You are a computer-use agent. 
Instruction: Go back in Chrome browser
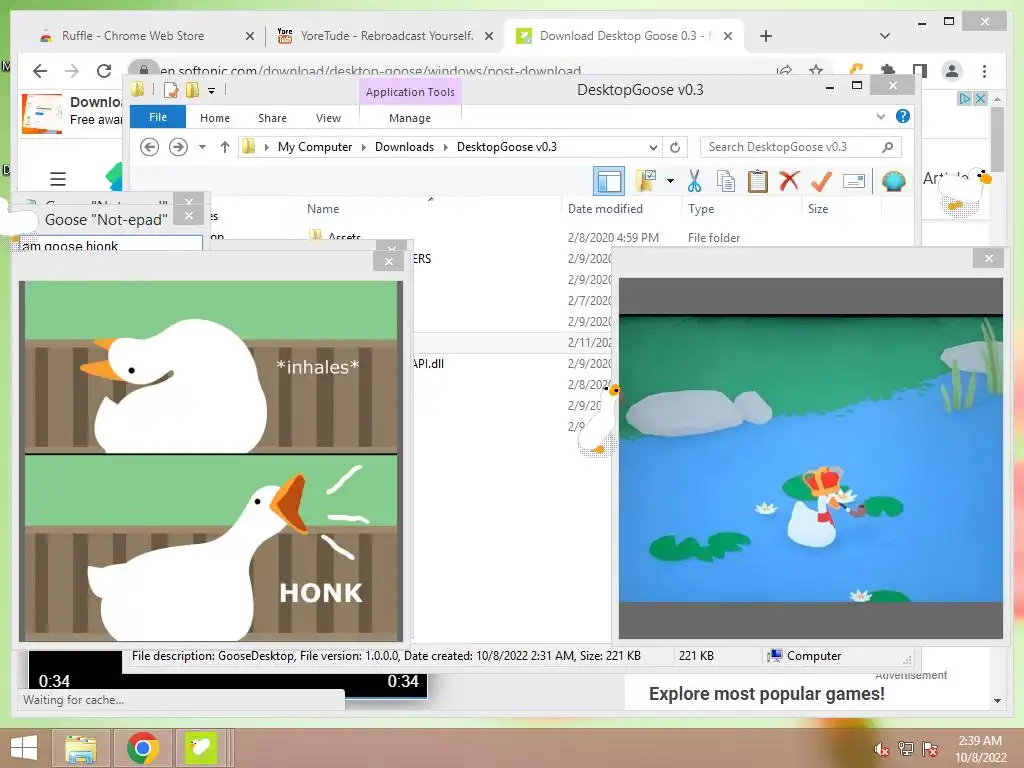[40, 71]
